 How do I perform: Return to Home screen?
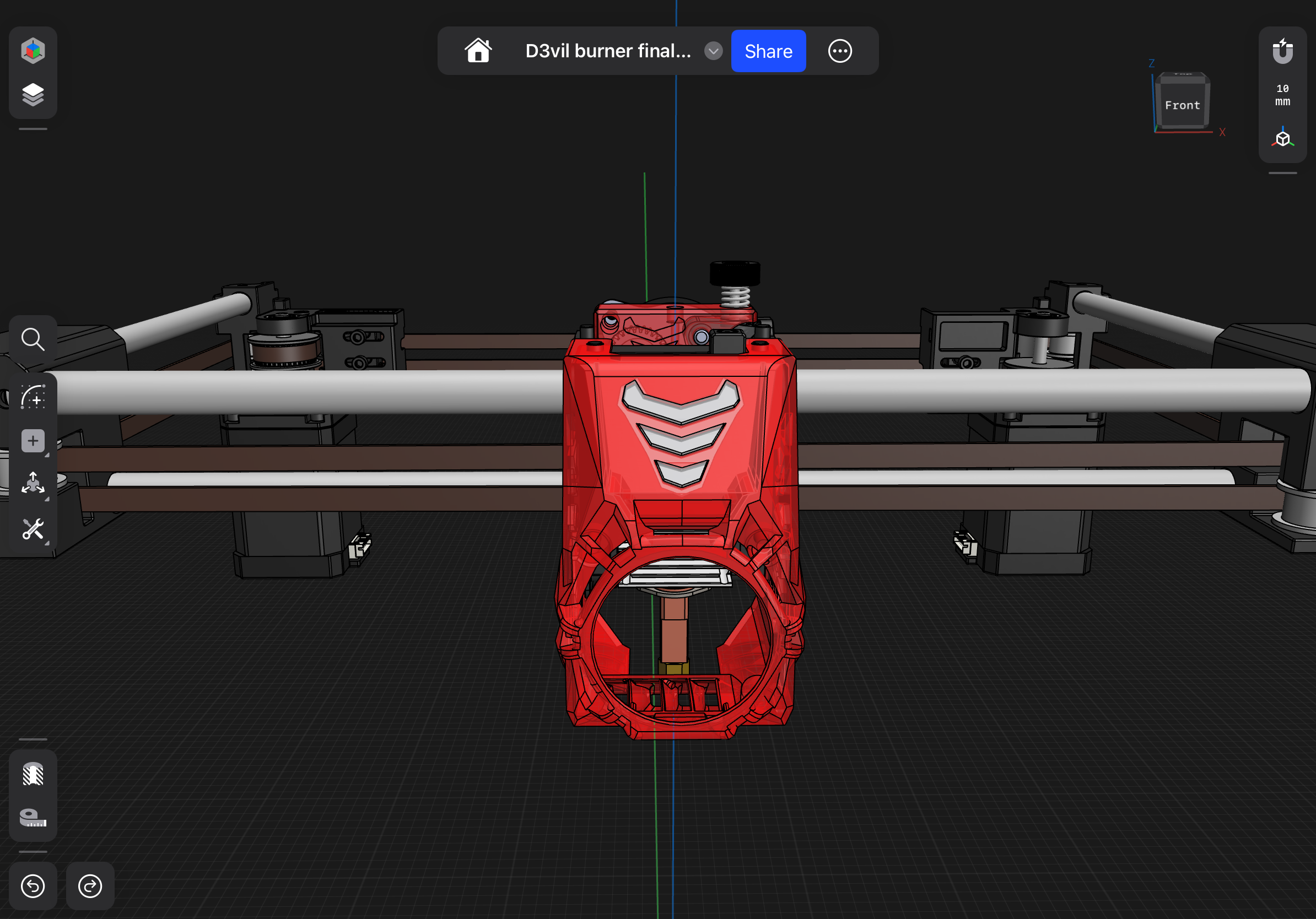(478, 51)
